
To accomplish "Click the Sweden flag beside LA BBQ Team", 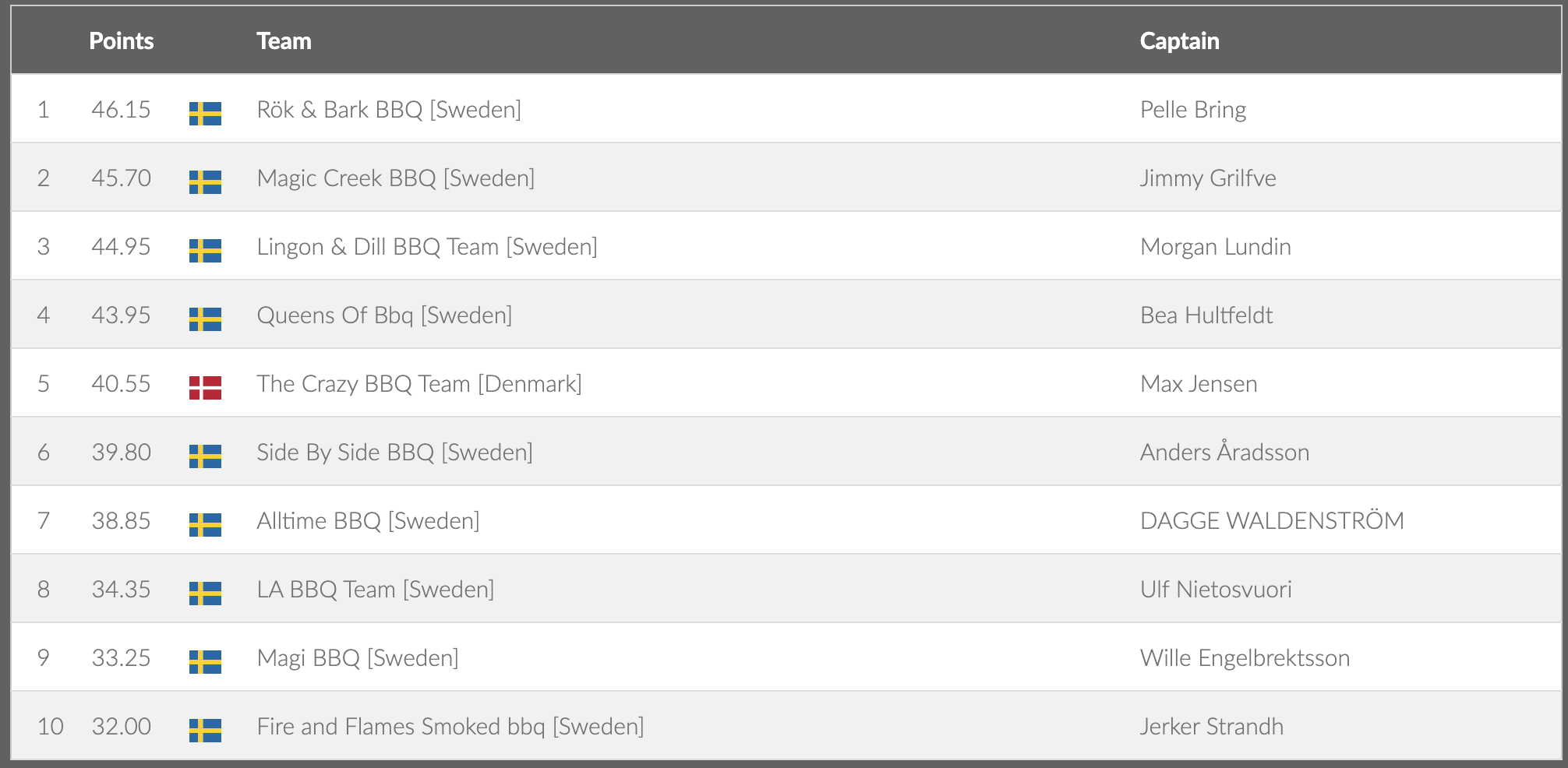I will (205, 594).
